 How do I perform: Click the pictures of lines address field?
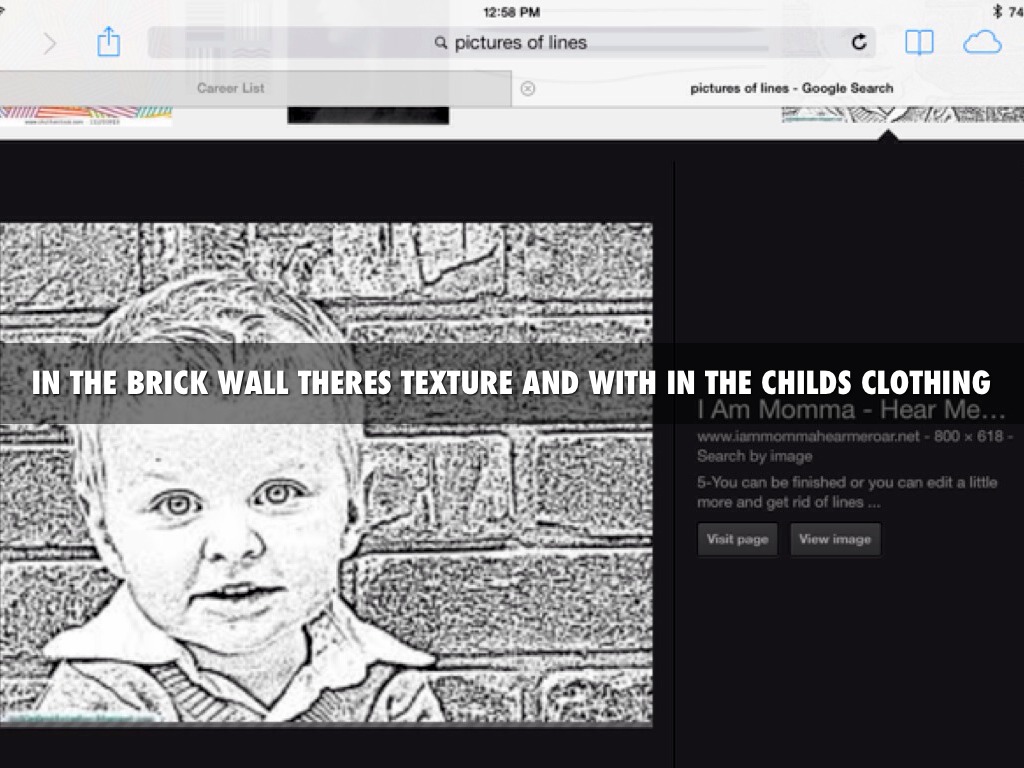click(x=511, y=43)
